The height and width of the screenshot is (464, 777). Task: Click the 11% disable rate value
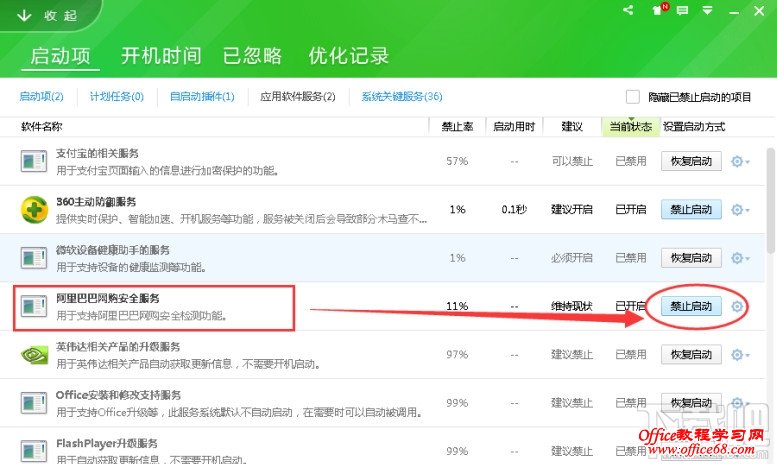coord(457,306)
